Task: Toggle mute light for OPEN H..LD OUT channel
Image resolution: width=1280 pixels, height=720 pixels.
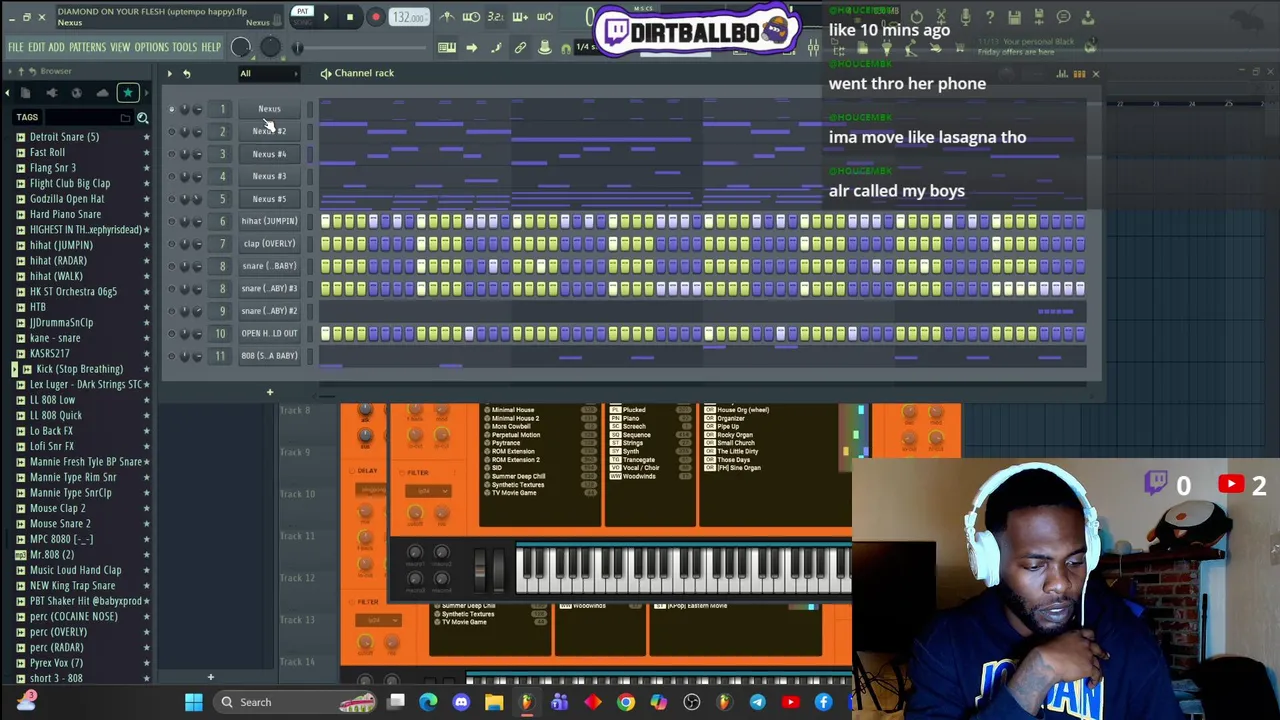Action: (171, 333)
